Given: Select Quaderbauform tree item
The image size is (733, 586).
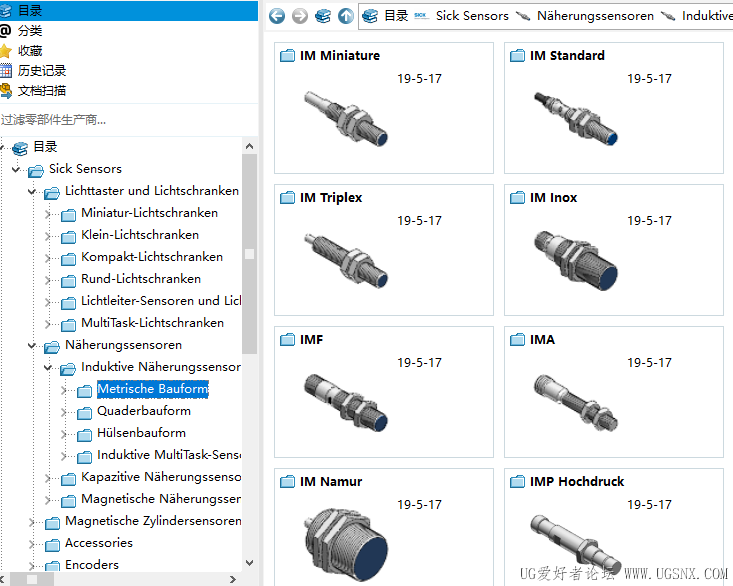Looking at the screenshot, I should tap(144, 411).
